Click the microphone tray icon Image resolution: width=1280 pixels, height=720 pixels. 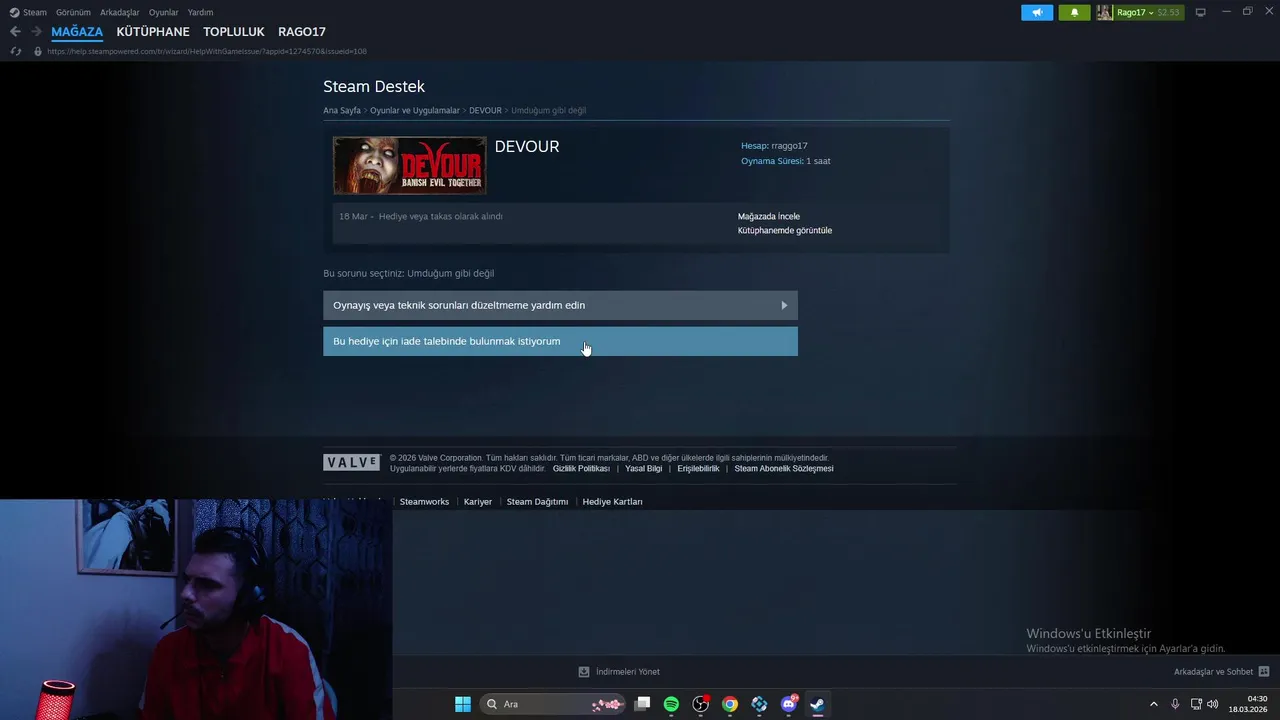[1175, 704]
